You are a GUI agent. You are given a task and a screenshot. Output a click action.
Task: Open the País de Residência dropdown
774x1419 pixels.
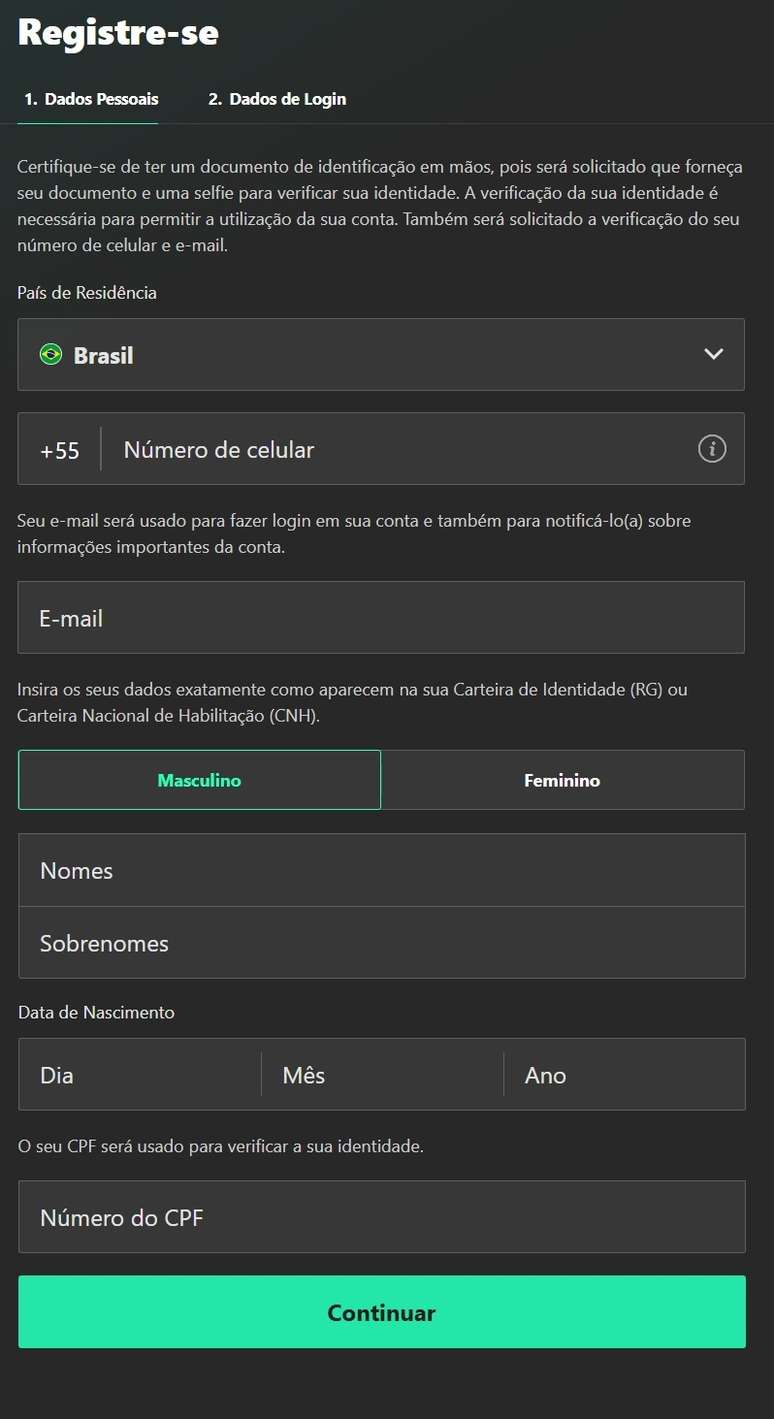click(x=381, y=354)
